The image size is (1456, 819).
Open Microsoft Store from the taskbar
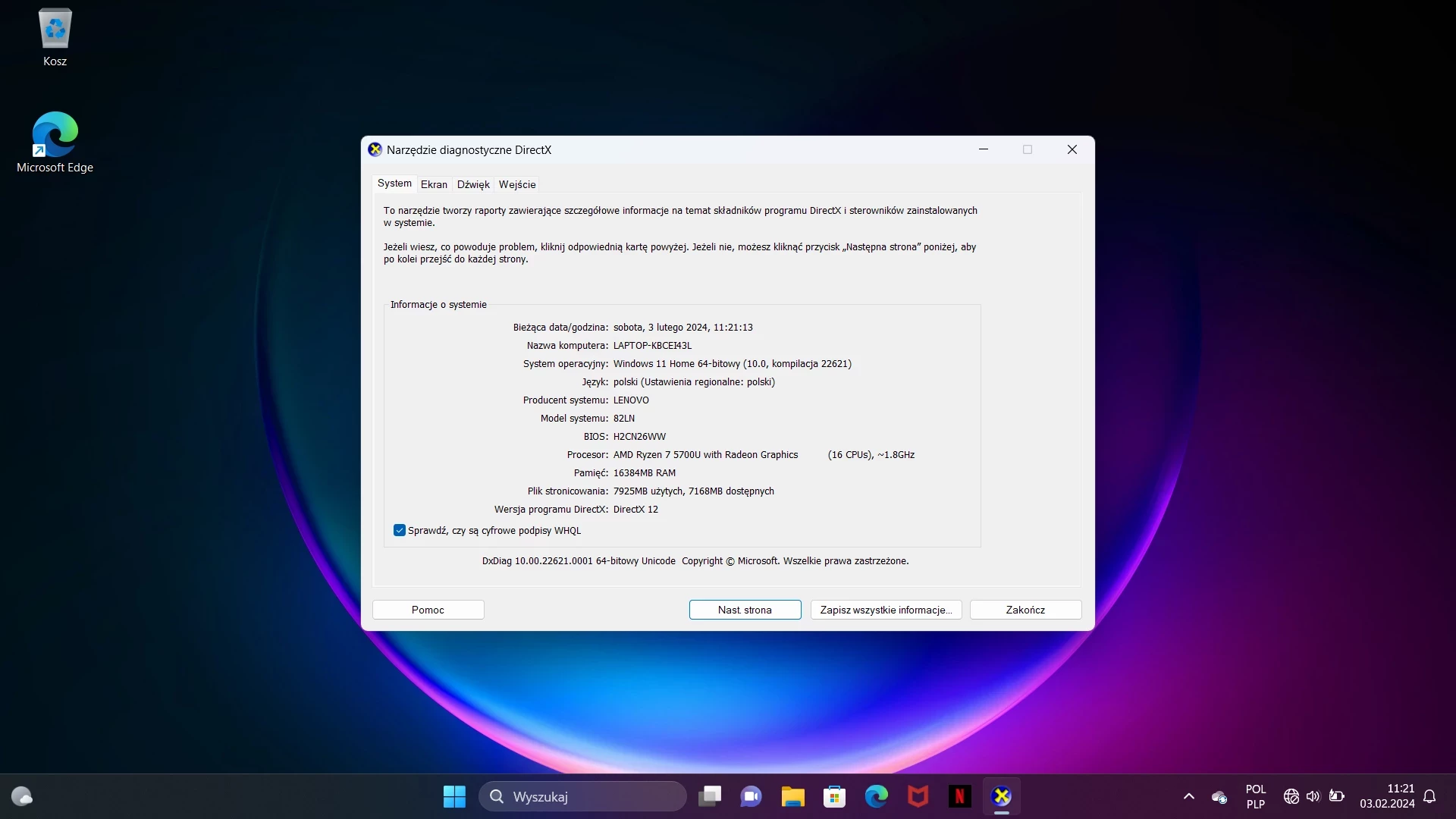tap(834, 796)
